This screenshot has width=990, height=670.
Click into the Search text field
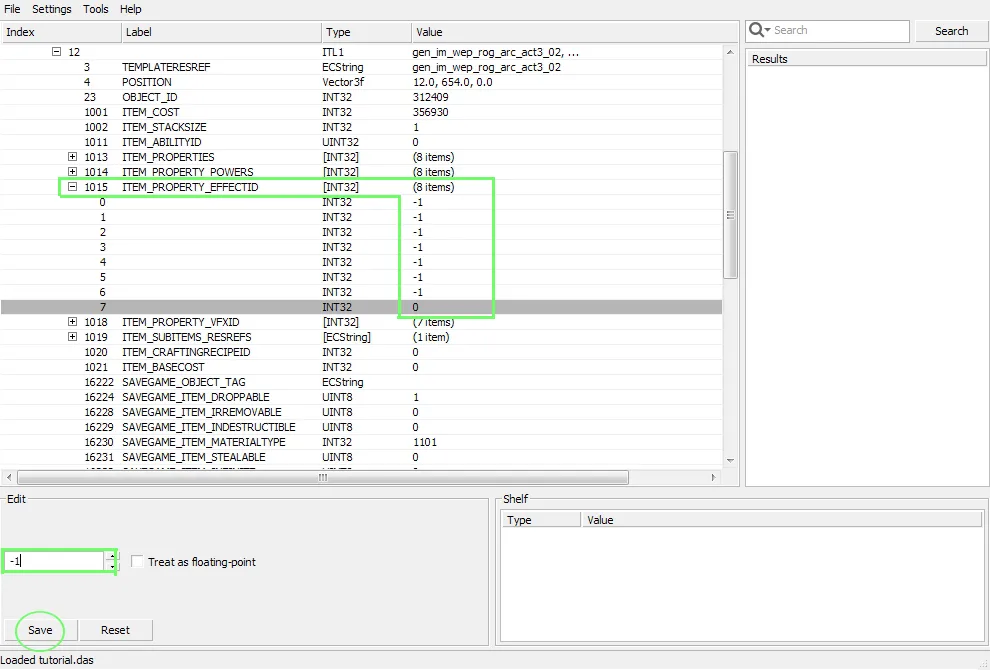pos(835,31)
